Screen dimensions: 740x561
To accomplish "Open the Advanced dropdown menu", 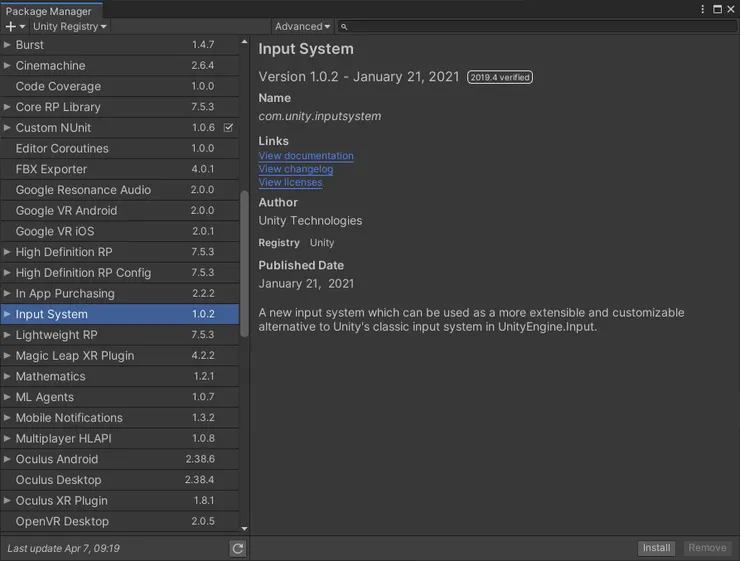I will [x=302, y=27].
